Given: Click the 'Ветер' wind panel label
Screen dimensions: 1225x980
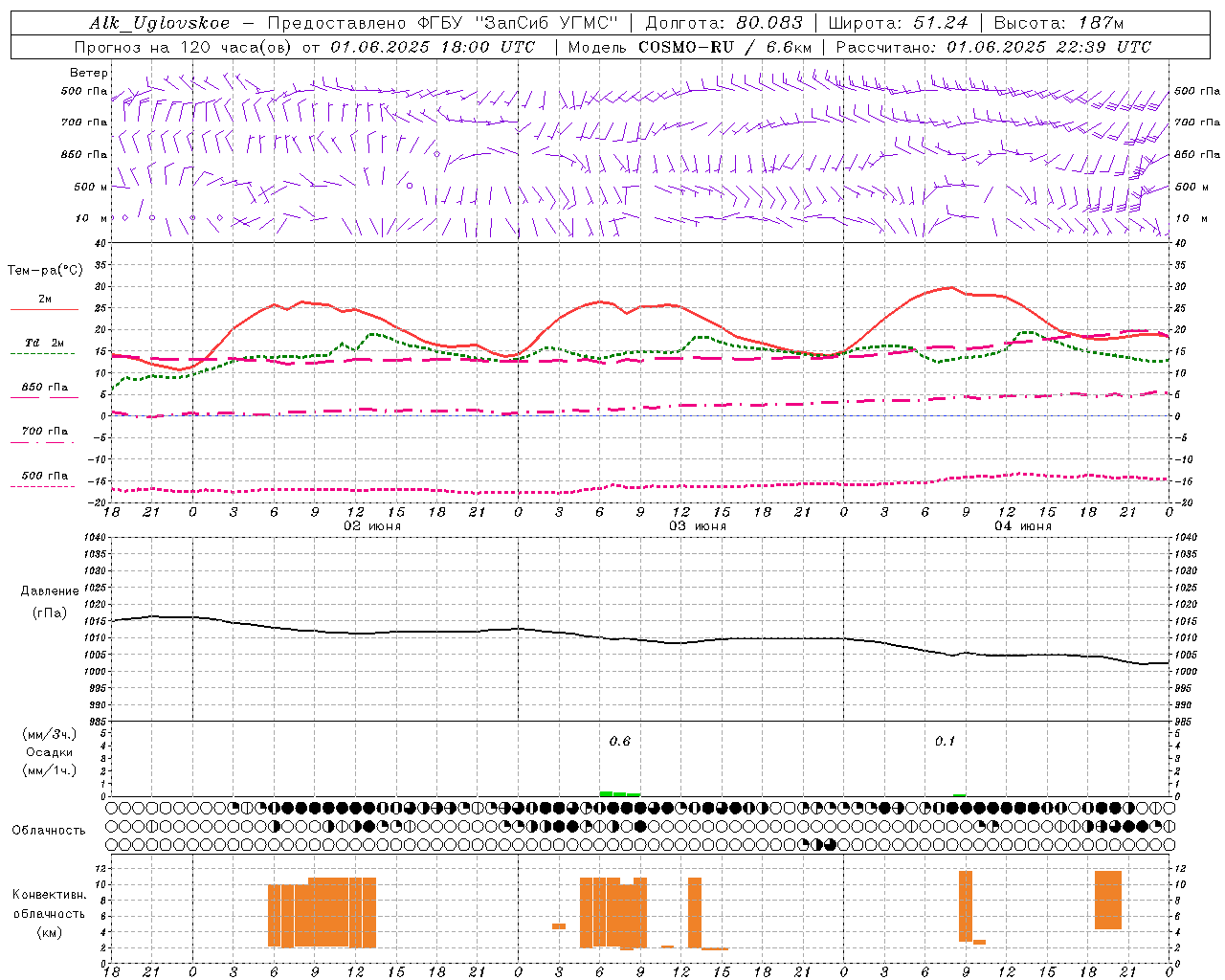Looking at the screenshot, I should tap(89, 73).
